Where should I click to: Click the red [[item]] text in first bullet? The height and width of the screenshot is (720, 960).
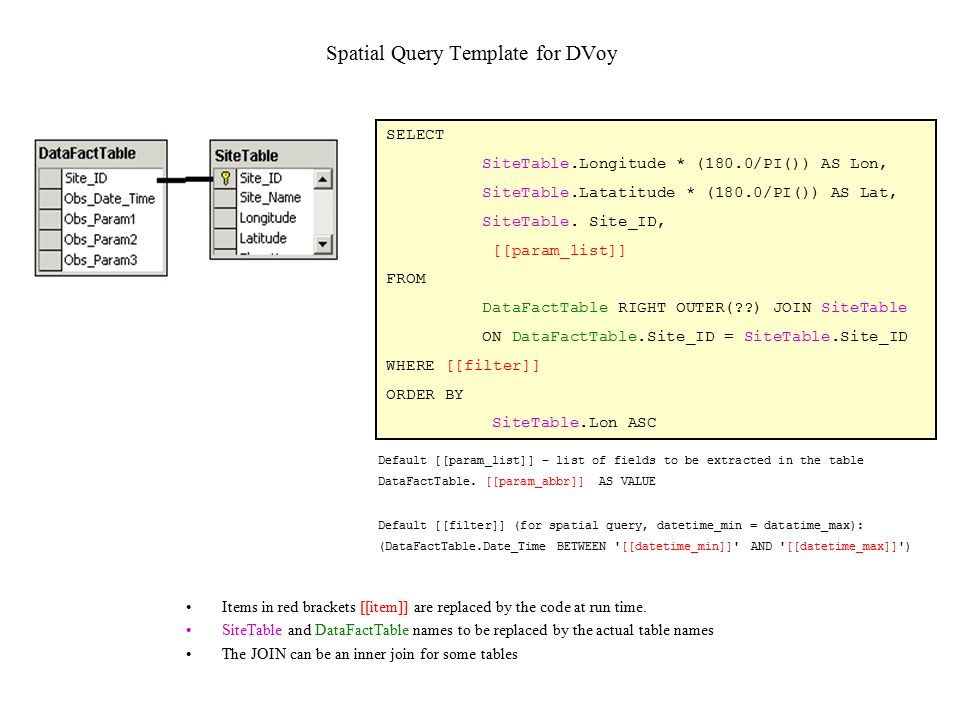pos(384,607)
